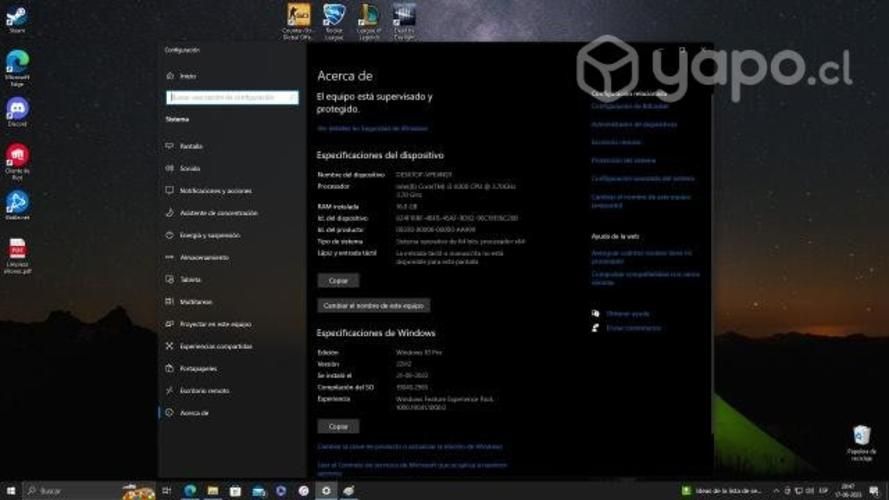Open the pinned notification item in taskbar tray

click(x=721, y=490)
